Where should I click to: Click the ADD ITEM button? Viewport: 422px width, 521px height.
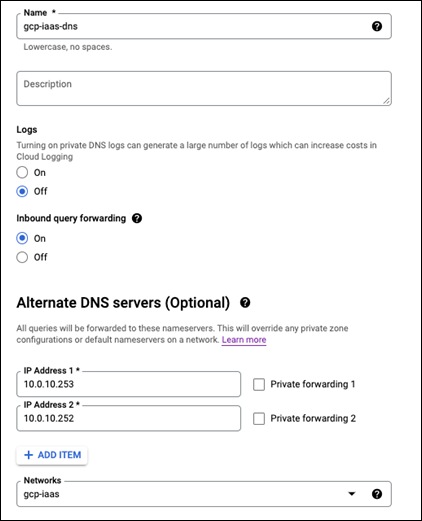(52, 455)
